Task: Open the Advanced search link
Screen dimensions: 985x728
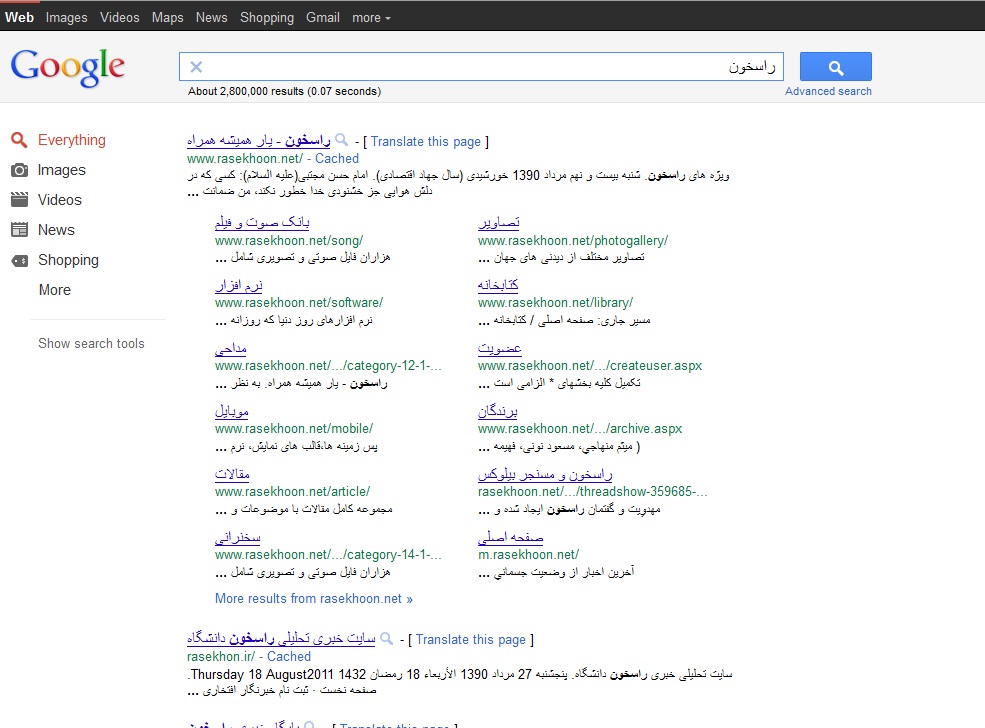Action: point(828,92)
